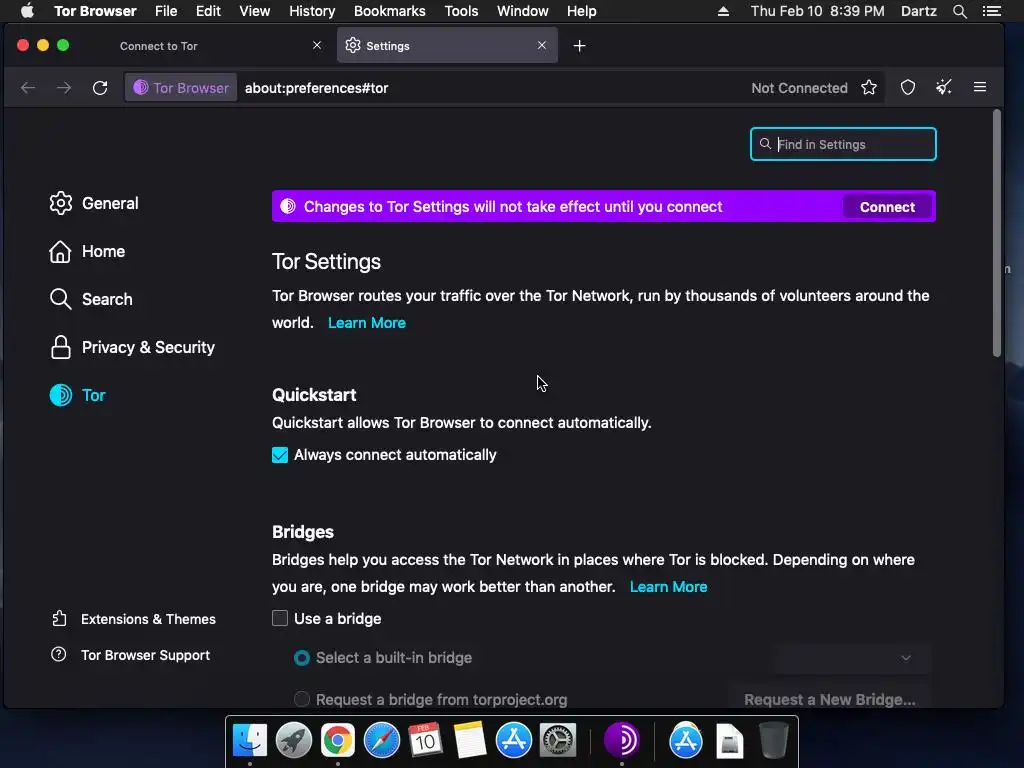Close the Connect to Tor tab
Viewport: 1024px width, 768px height.
point(317,45)
